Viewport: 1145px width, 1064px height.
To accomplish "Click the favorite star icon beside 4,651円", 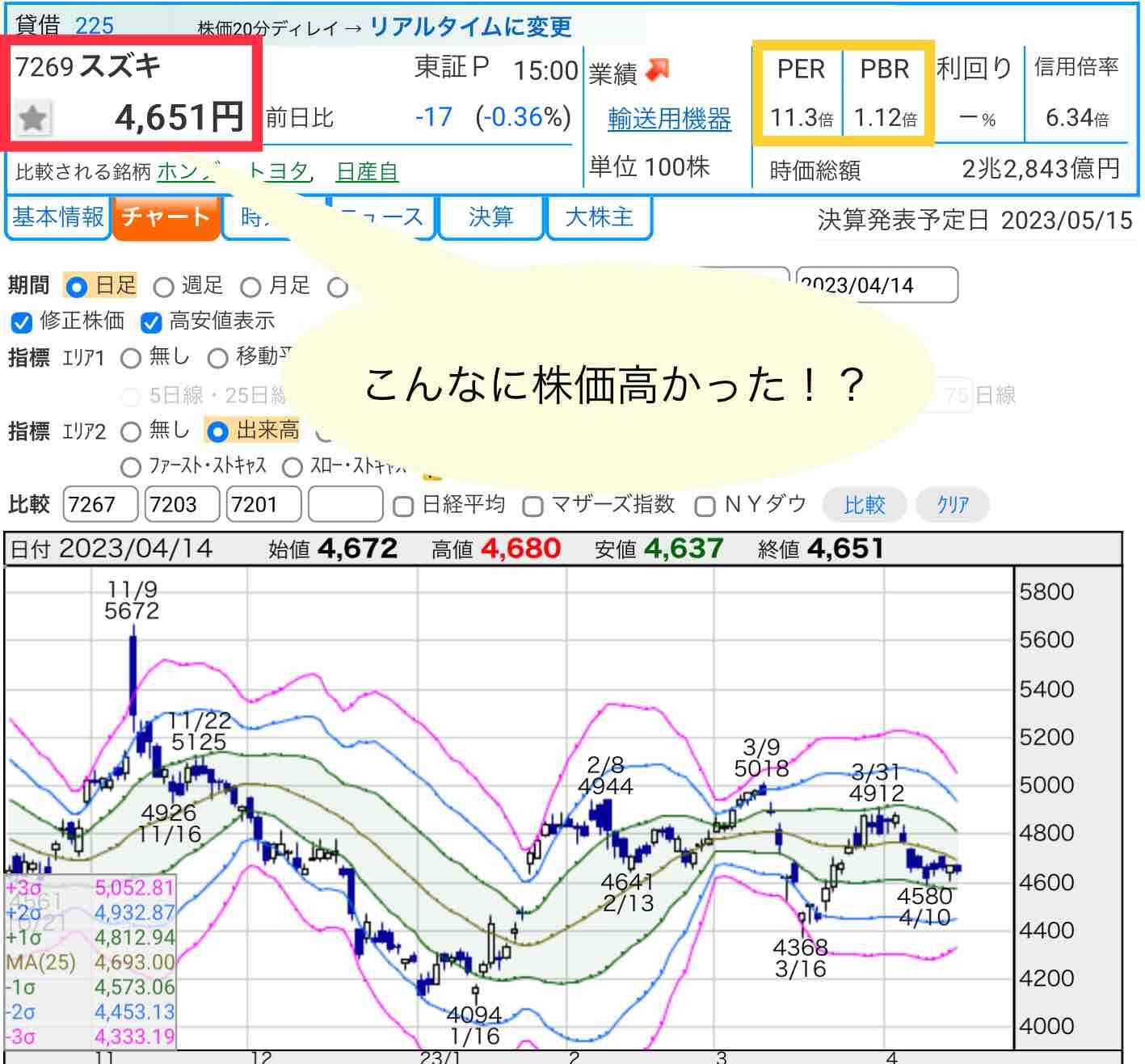I will tap(33, 119).
